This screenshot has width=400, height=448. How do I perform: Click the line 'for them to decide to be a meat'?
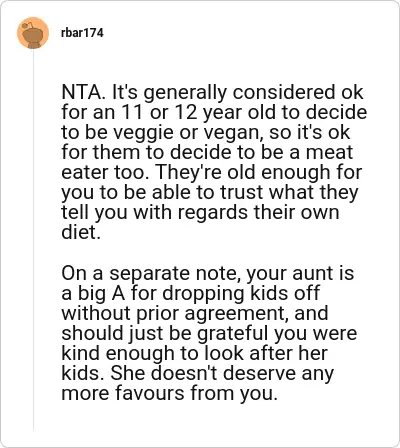[x=207, y=152]
